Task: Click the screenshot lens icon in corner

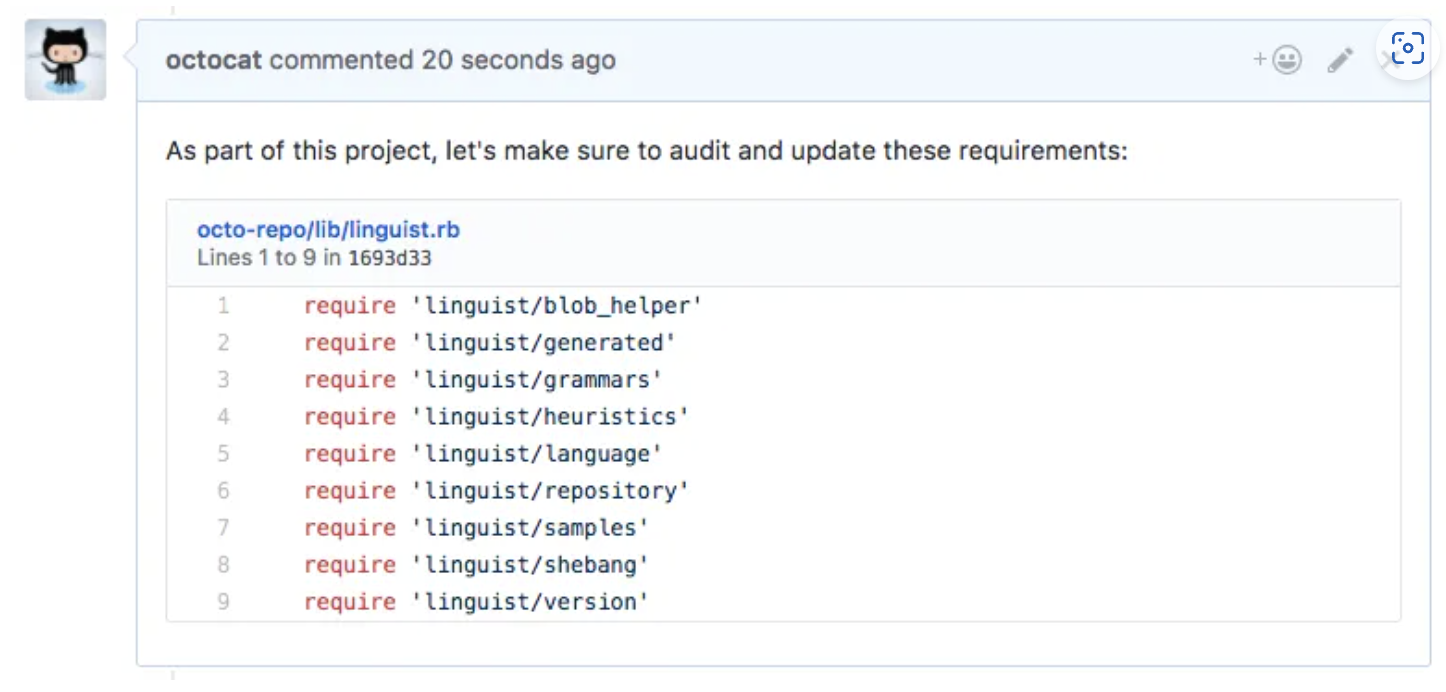Action: click(x=1407, y=49)
